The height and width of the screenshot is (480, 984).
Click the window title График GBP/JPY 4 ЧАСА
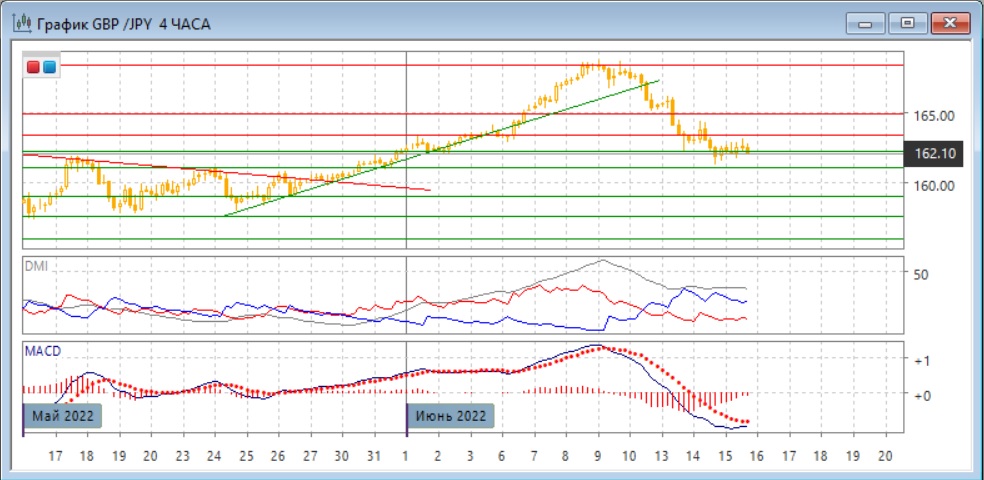tap(125, 23)
